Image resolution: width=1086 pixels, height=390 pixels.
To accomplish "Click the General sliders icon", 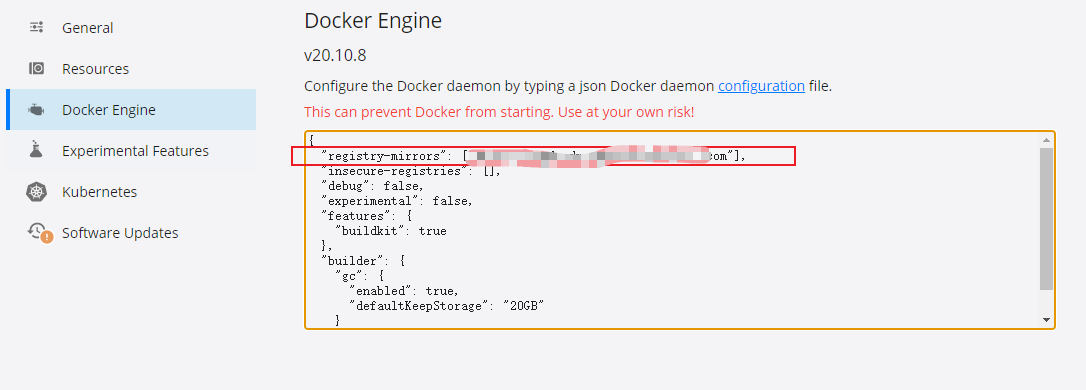I will point(37,28).
